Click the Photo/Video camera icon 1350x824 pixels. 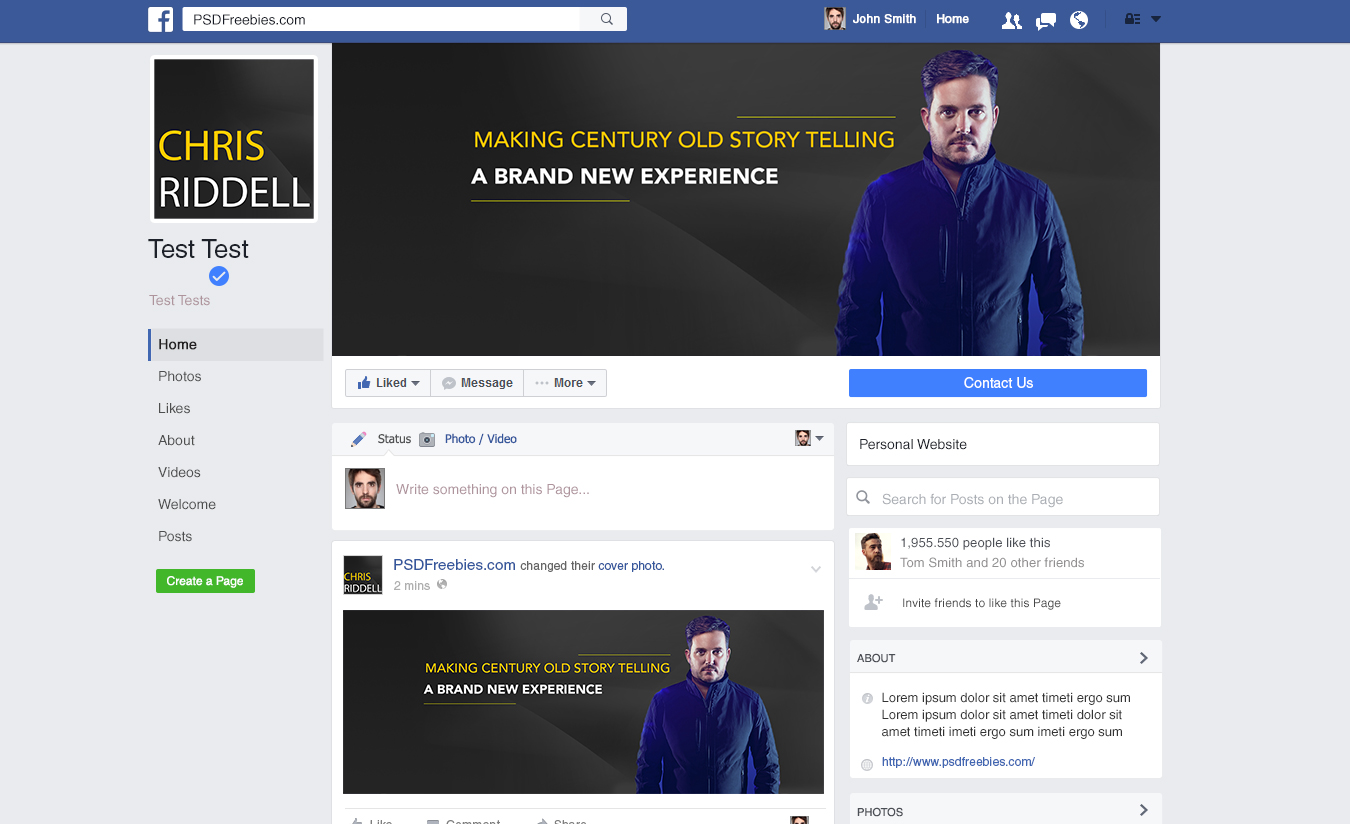427,438
